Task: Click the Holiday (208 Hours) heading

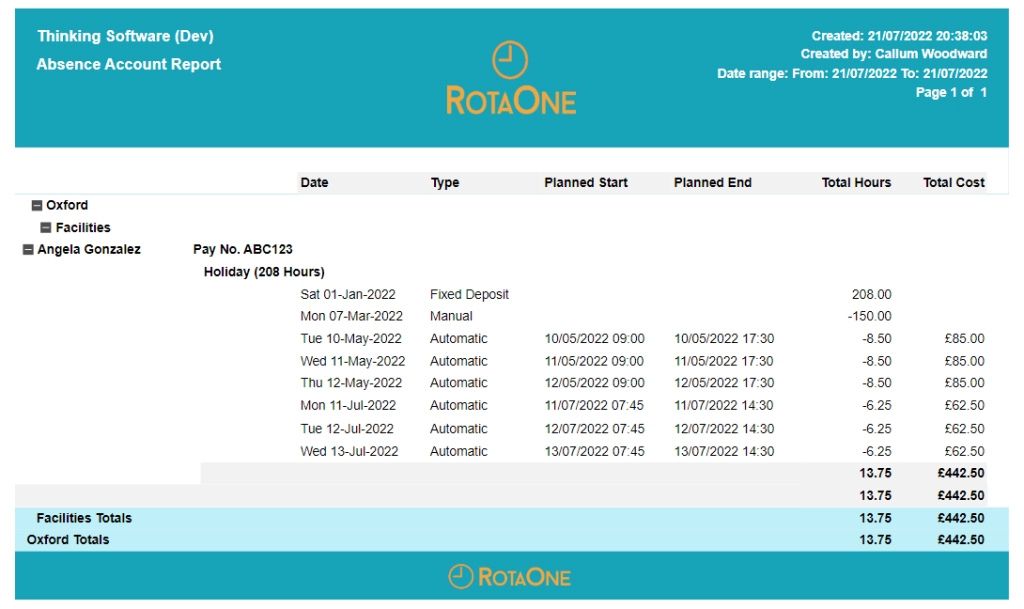Action: 264,272
